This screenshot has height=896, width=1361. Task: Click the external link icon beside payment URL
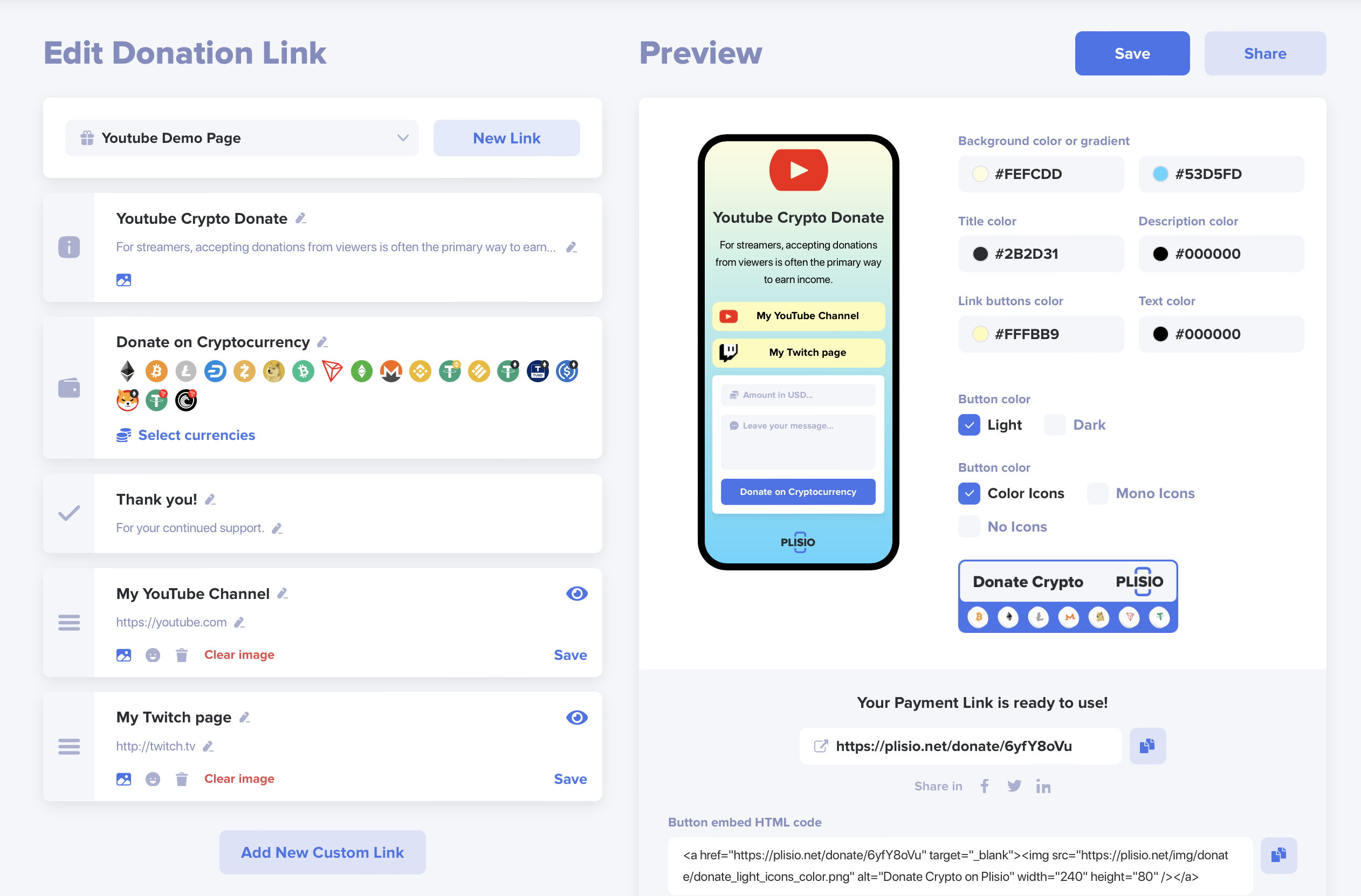click(822, 746)
